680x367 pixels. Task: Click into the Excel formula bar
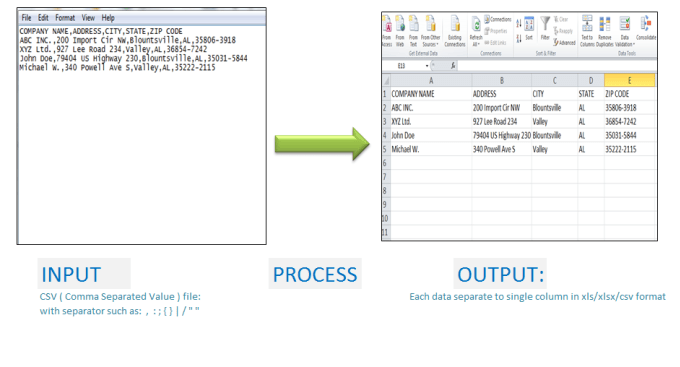[557, 66]
